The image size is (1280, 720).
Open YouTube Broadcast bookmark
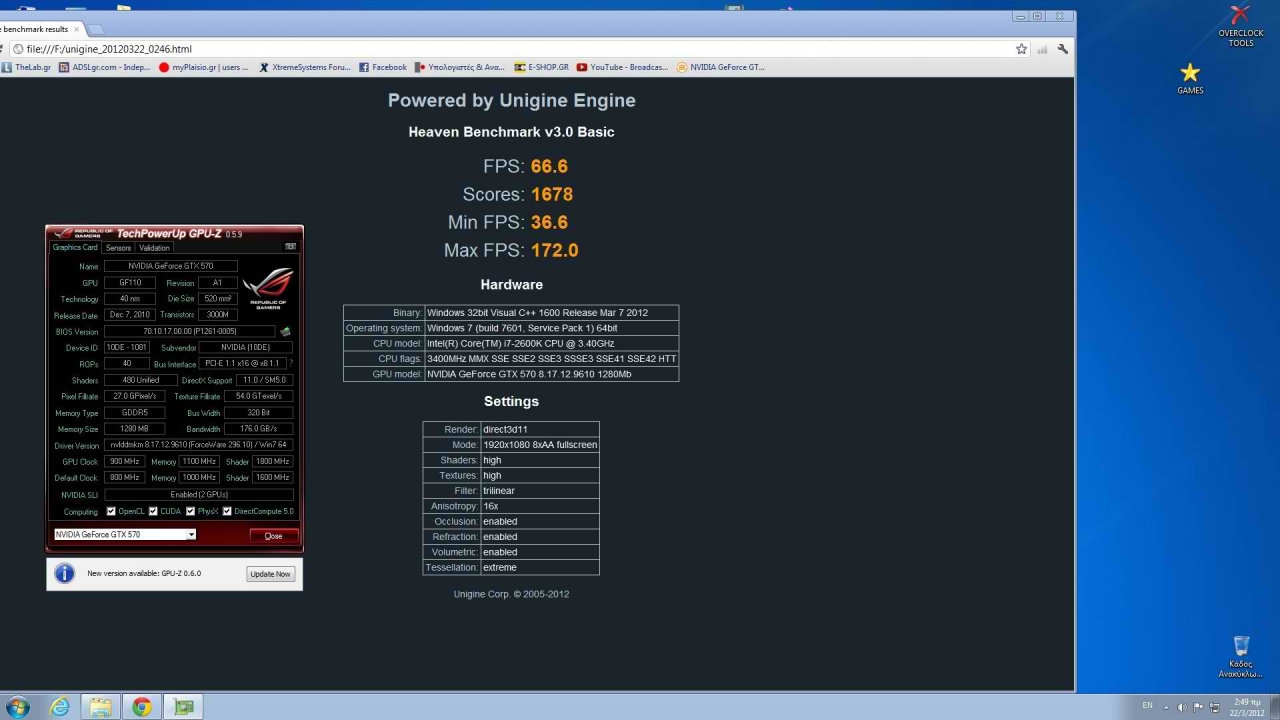(x=622, y=68)
